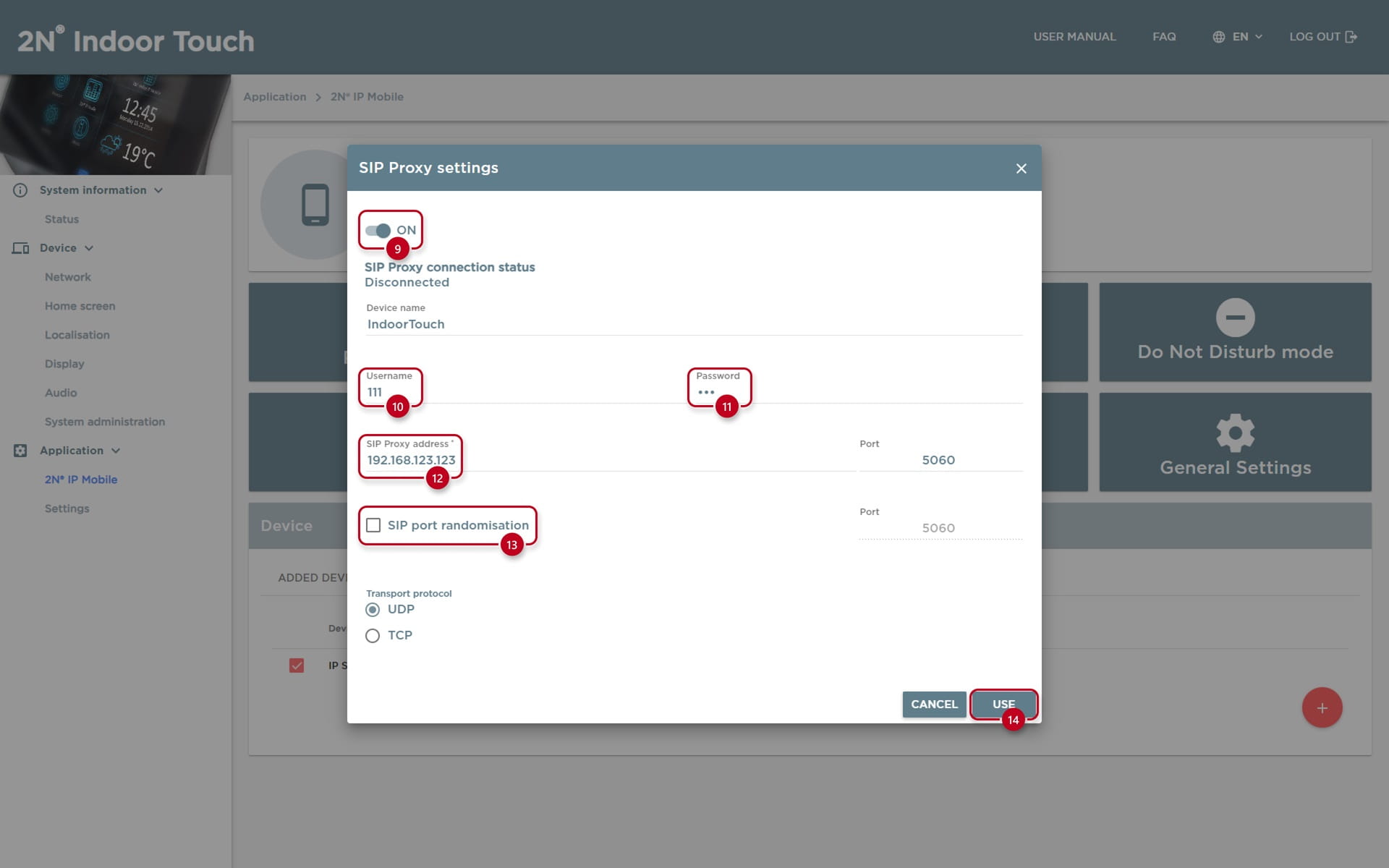Open the Status page
1389x868 pixels.
61,219
